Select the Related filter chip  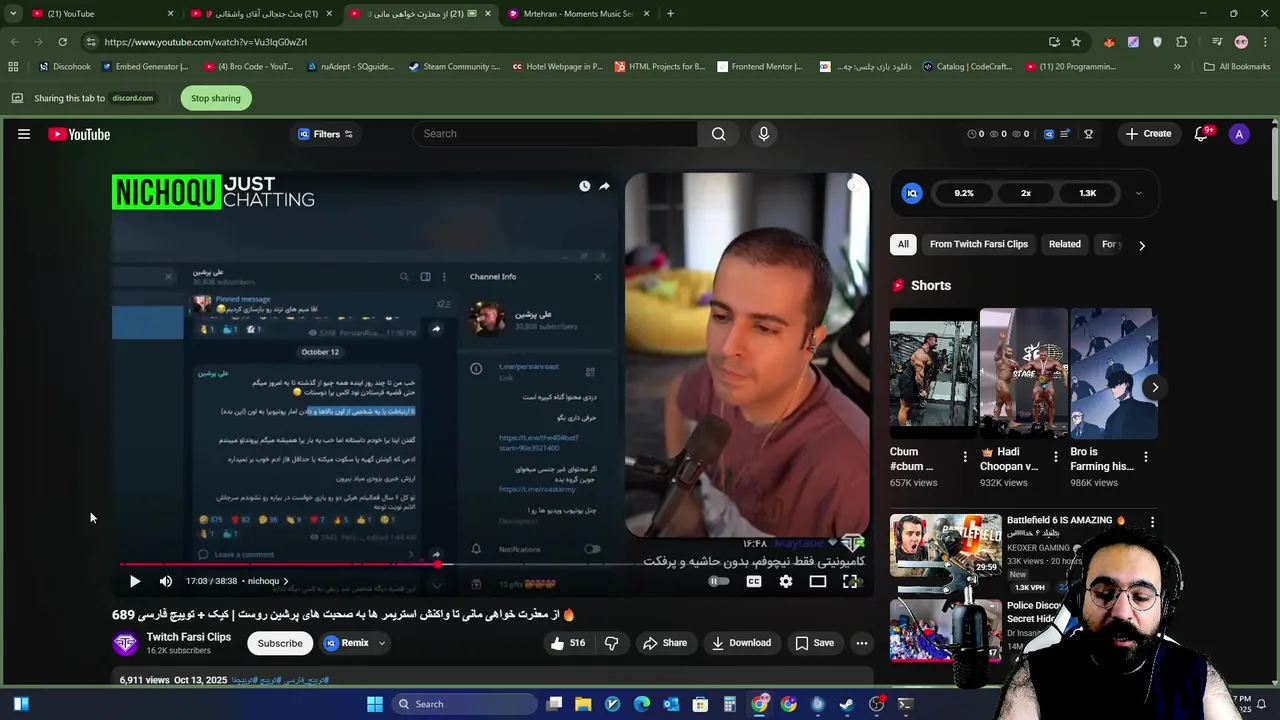[1064, 244]
